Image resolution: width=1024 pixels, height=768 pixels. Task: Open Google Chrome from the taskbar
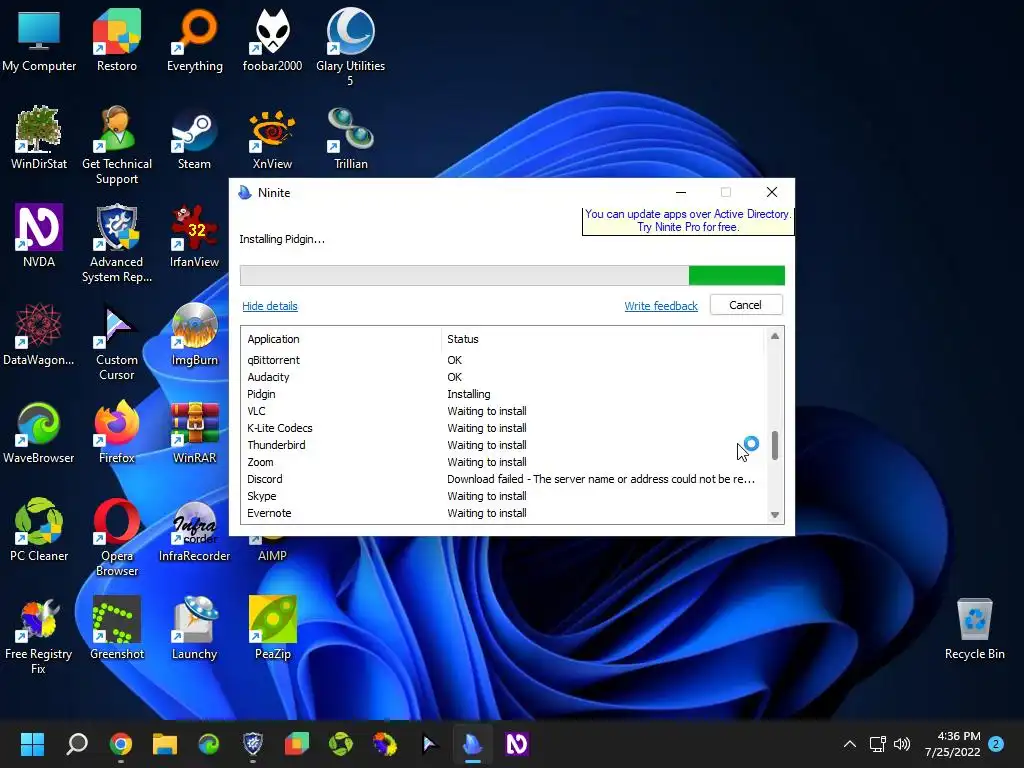[x=121, y=744]
